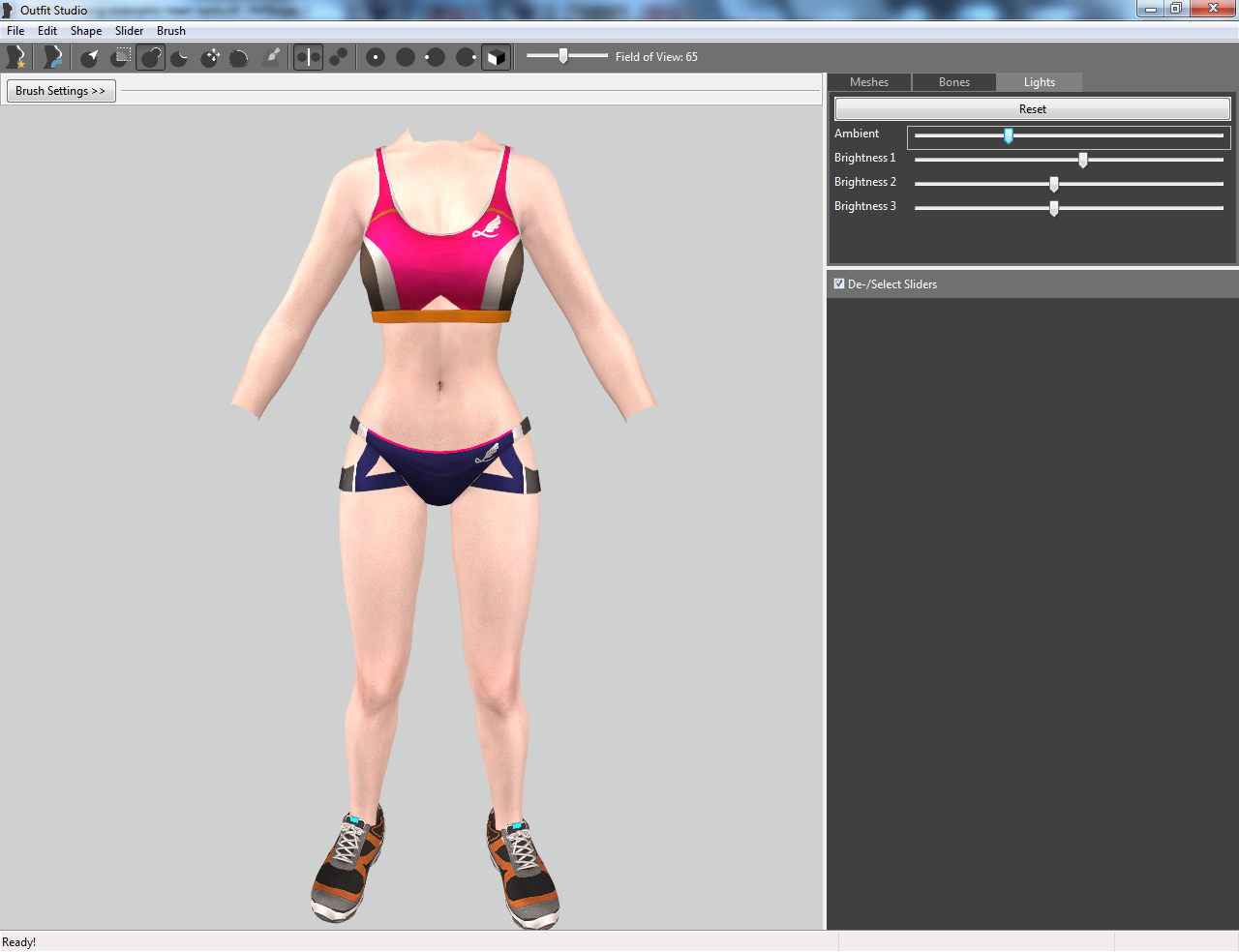Image resolution: width=1239 pixels, height=952 pixels.
Task: Adjust the Ambient light slider
Action: pyautogui.click(x=1069, y=136)
